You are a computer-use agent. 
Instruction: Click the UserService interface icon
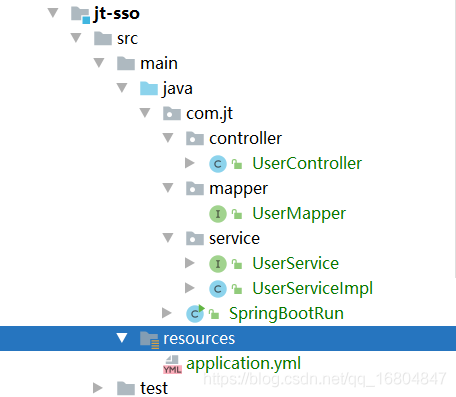(218, 264)
